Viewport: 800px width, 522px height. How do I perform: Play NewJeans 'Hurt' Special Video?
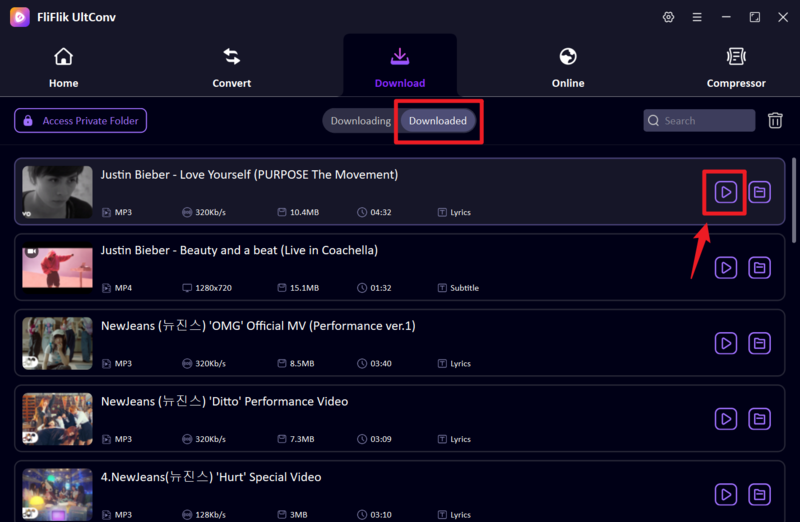pos(726,494)
